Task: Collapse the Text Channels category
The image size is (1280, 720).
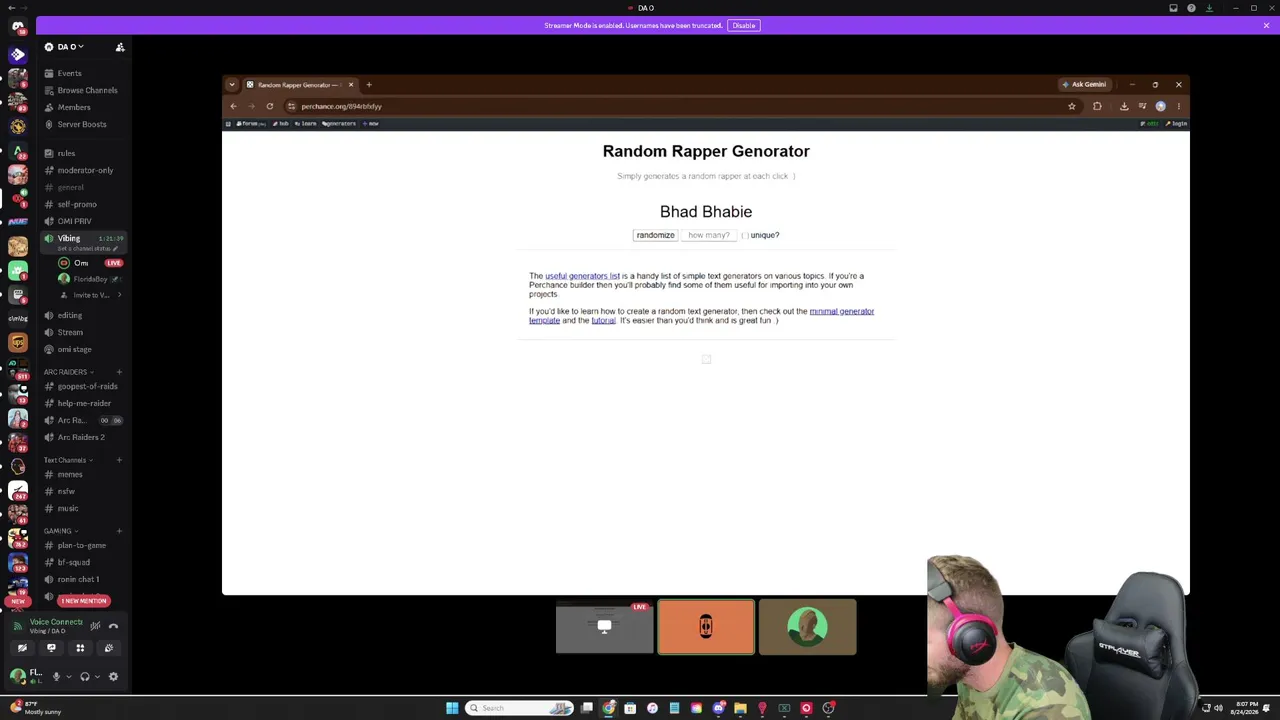Action: [68, 460]
